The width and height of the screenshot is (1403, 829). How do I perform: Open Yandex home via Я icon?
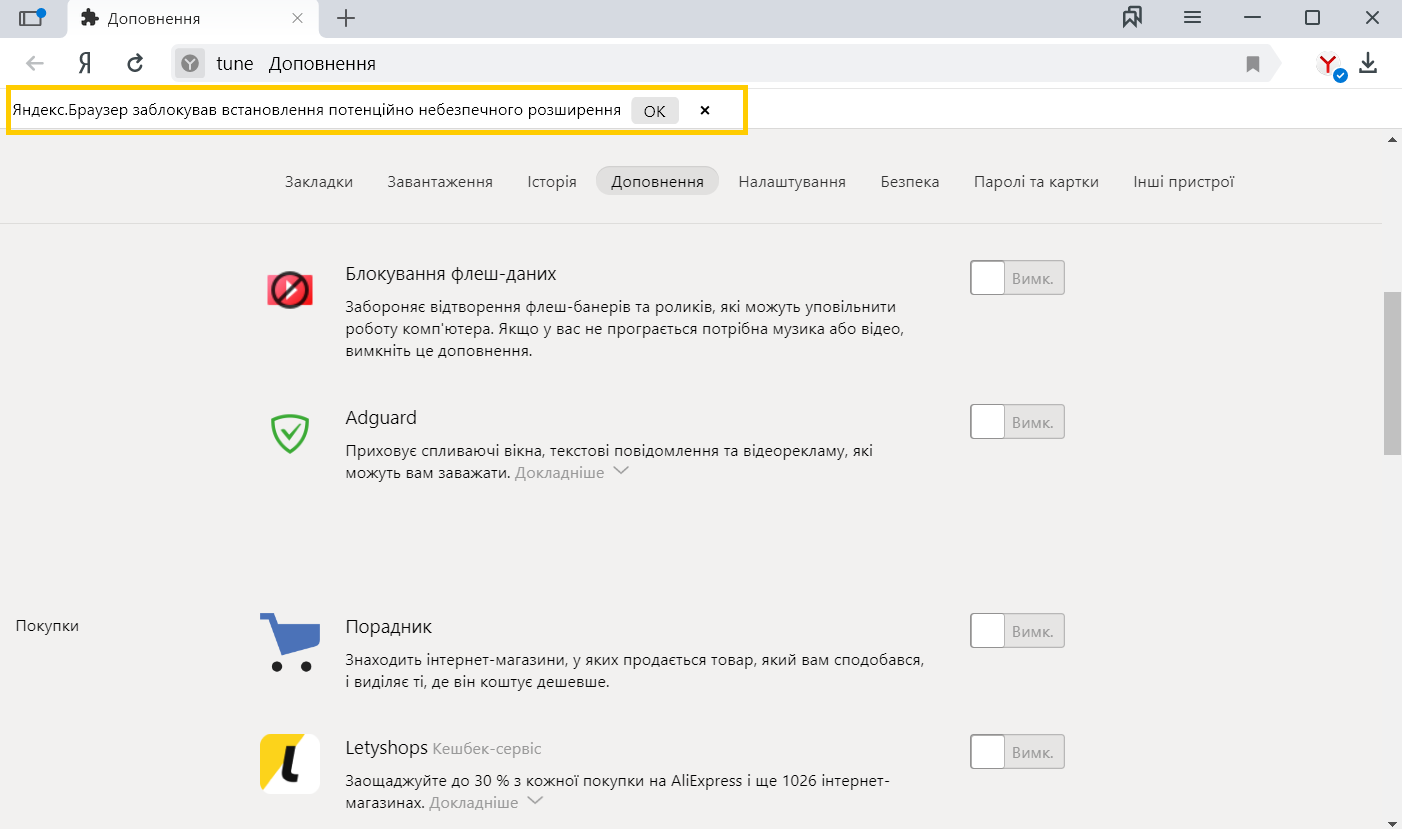click(x=86, y=64)
